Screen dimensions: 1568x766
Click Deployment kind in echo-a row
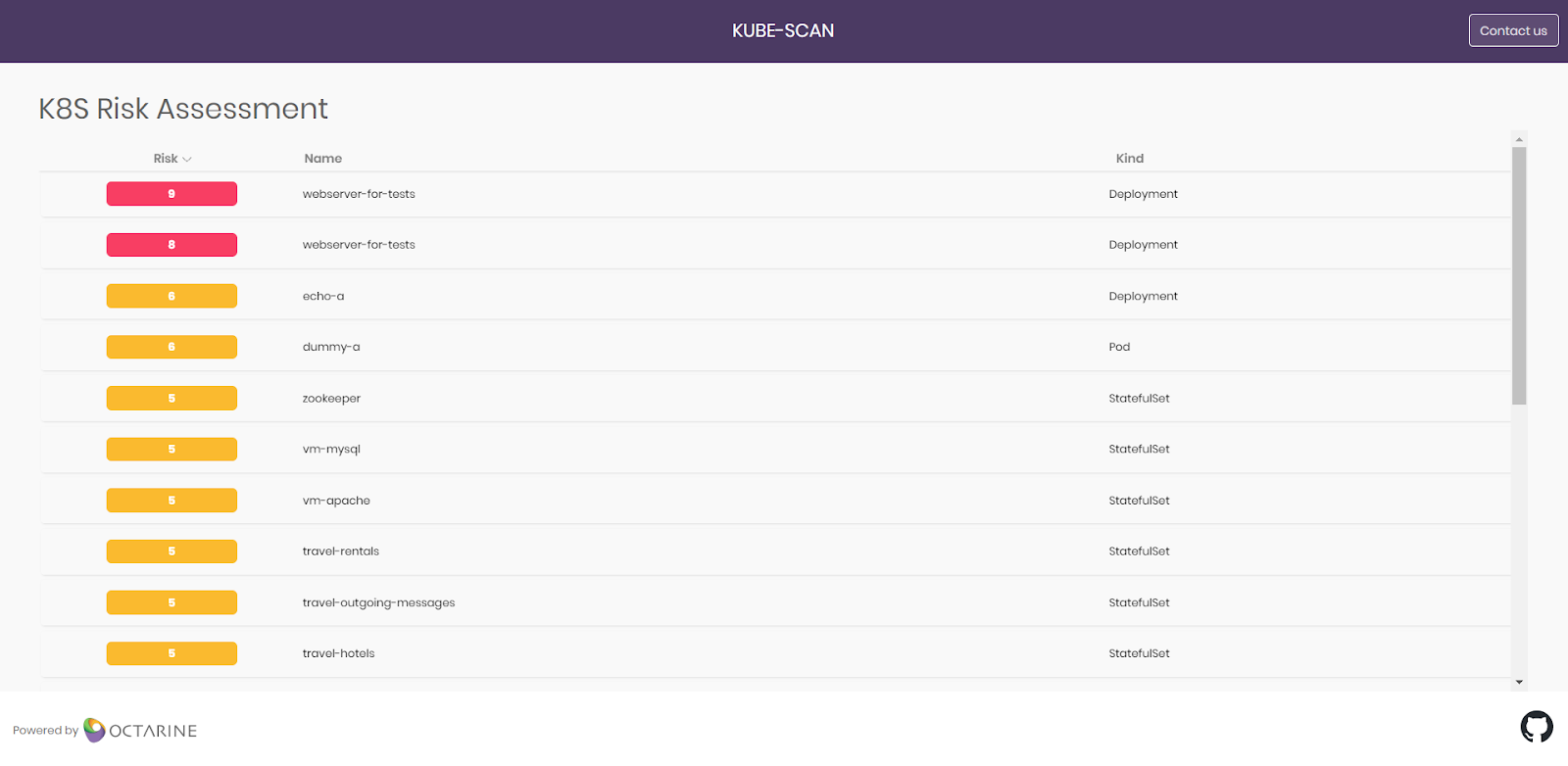(x=1143, y=296)
